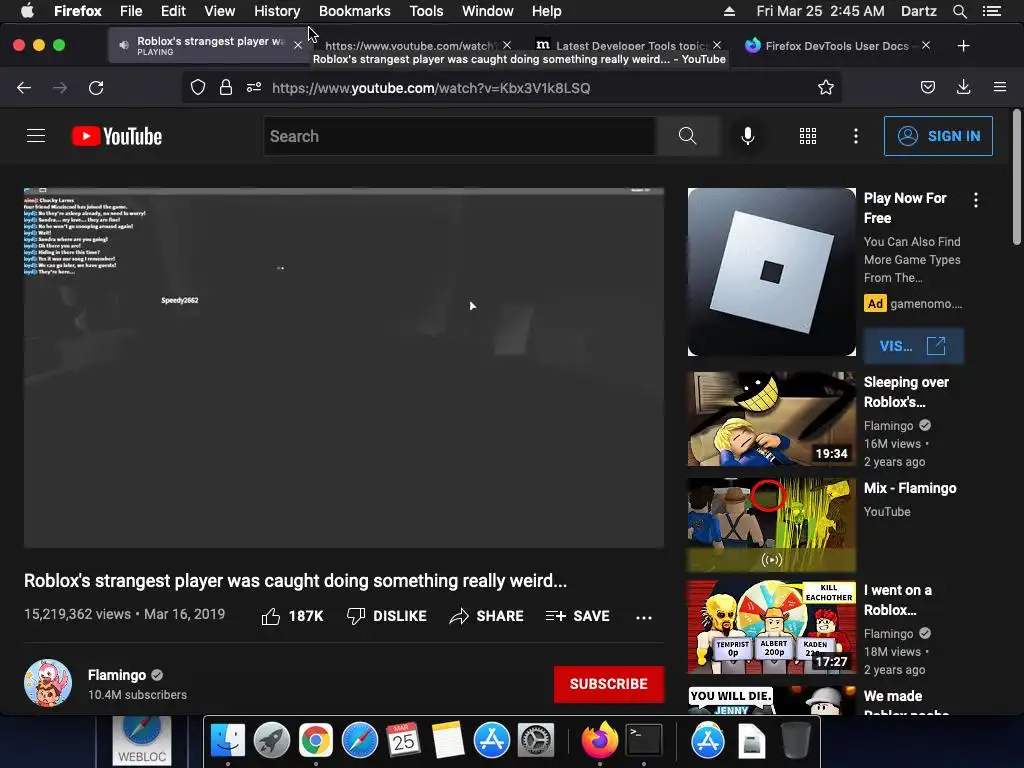The height and width of the screenshot is (768, 1024).
Task: Open the SHARE option for the video
Action: click(x=487, y=616)
